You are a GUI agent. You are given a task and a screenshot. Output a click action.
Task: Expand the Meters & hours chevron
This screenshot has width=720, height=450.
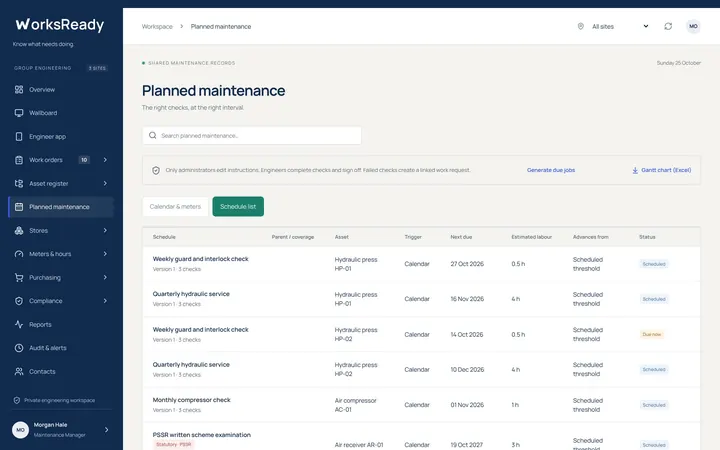click(105, 254)
